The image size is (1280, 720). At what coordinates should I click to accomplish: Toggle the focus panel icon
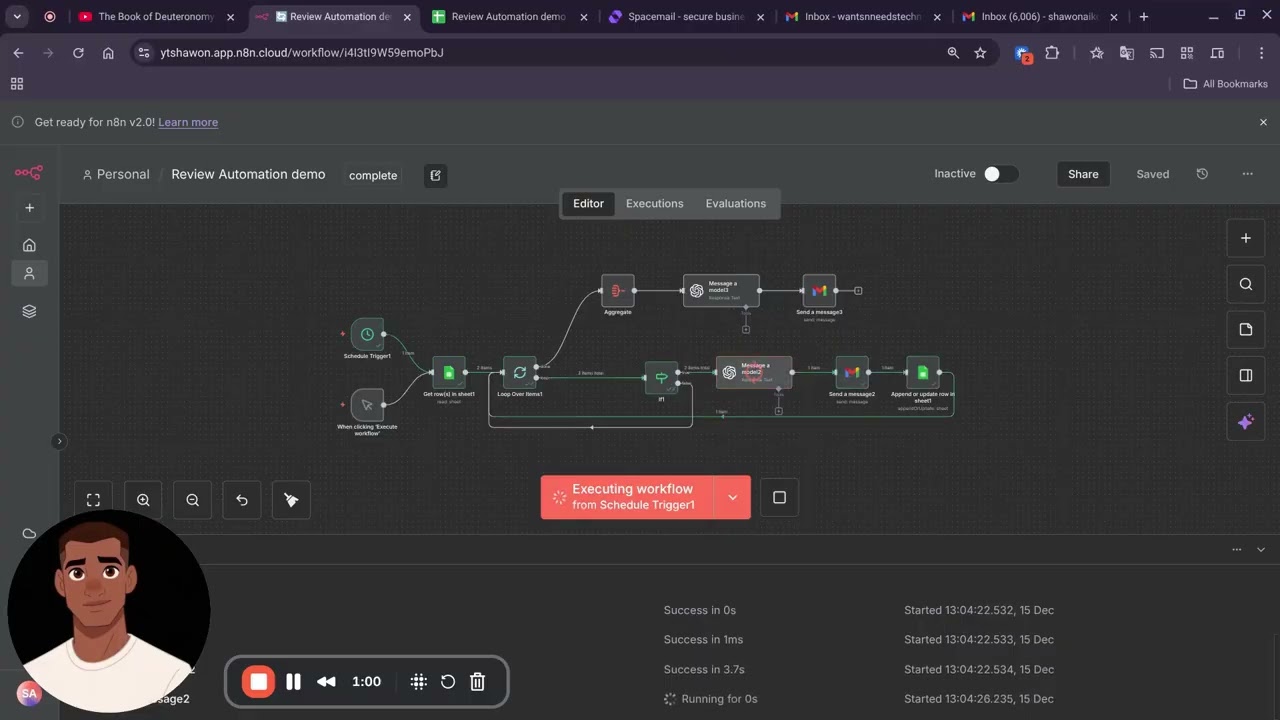pos(1246,376)
